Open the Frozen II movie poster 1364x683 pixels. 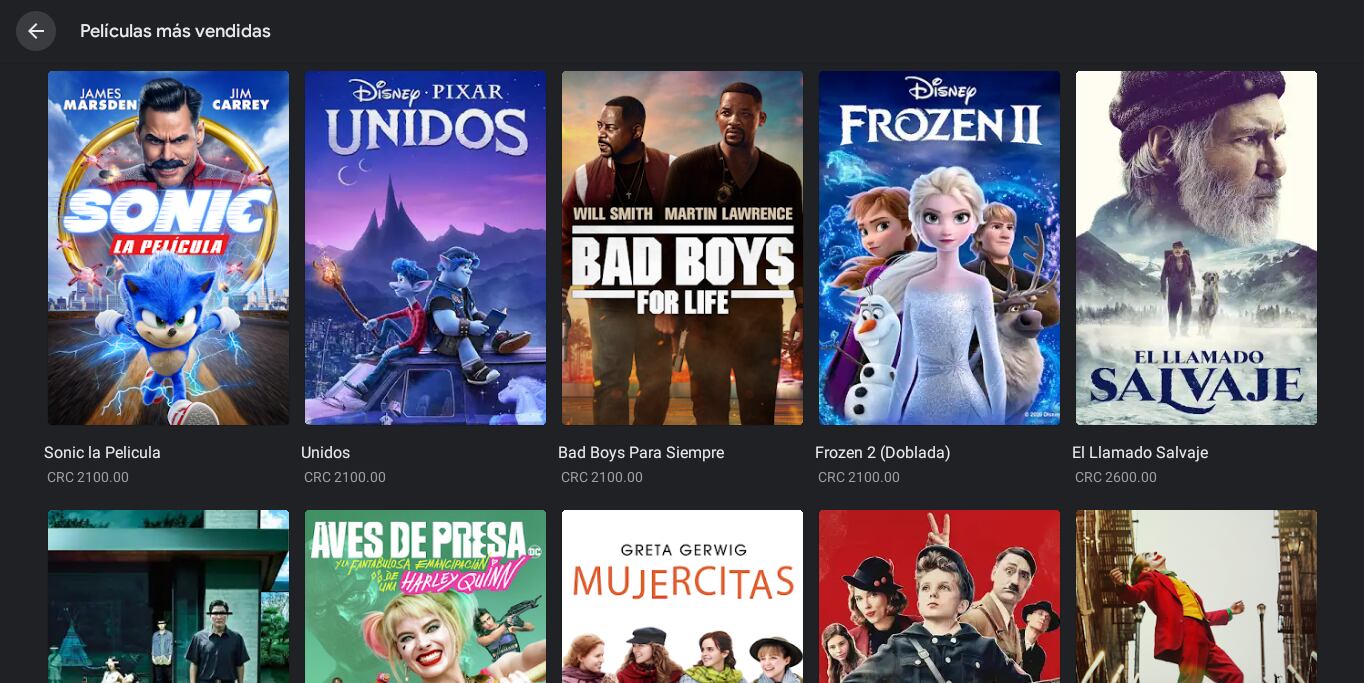coord(939,248)
